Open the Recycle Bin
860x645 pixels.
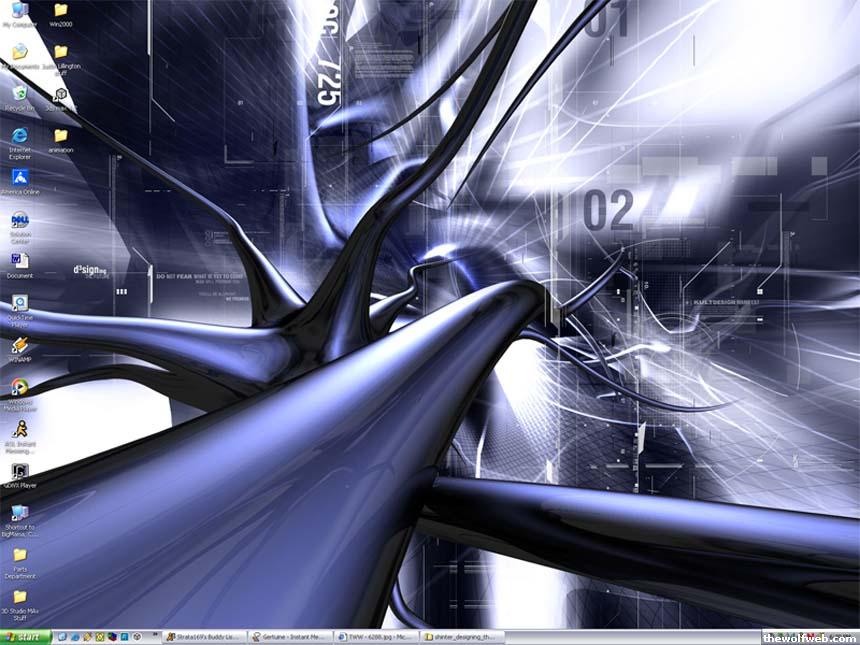[19, 93]
